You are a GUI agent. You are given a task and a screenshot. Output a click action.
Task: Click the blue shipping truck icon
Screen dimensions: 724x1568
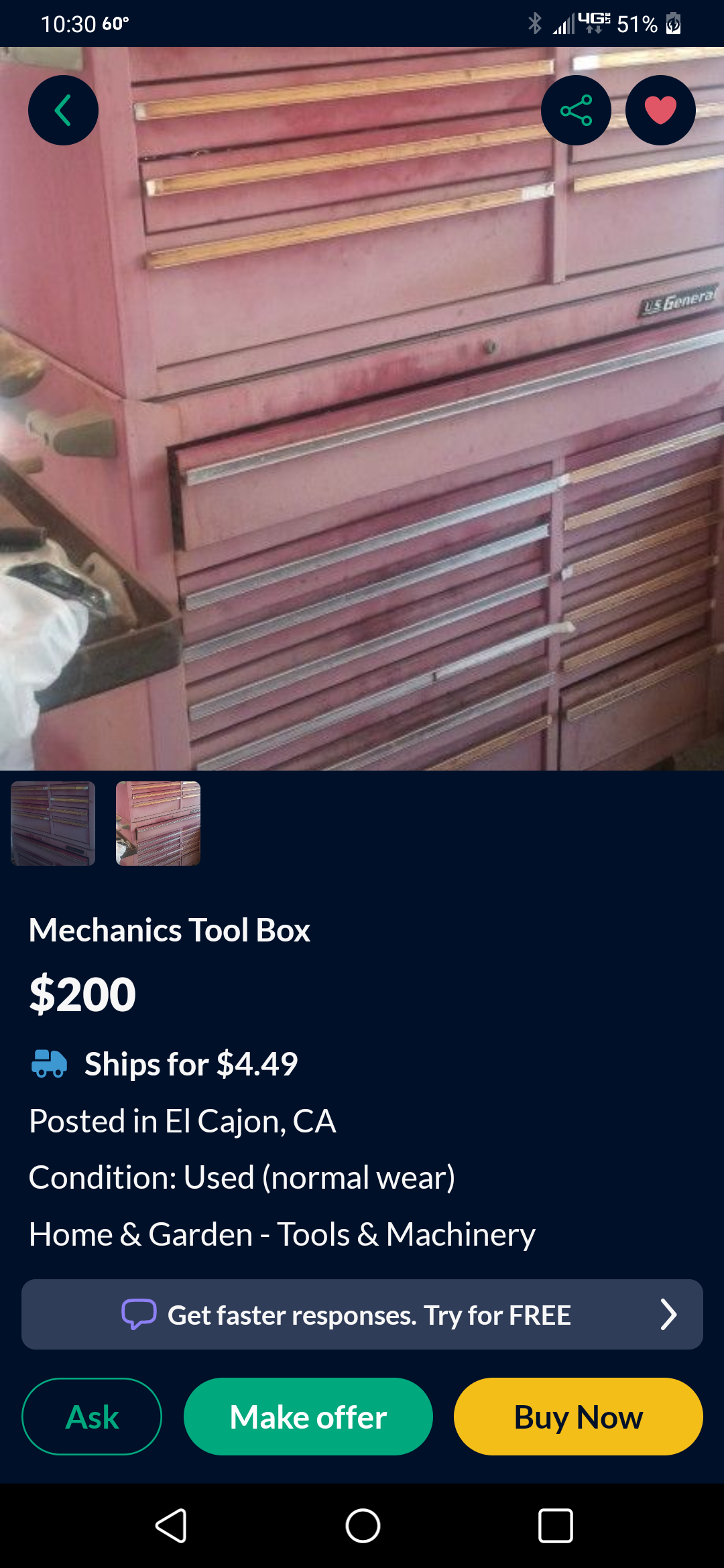[x=49, y=1063]
